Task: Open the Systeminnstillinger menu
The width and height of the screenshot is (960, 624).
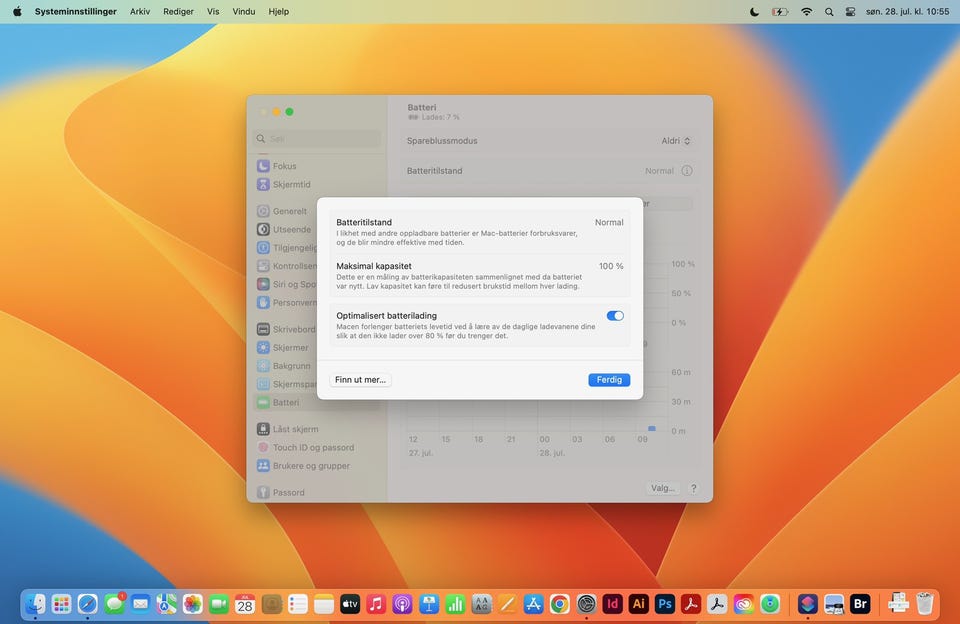Action: [75, 12]
